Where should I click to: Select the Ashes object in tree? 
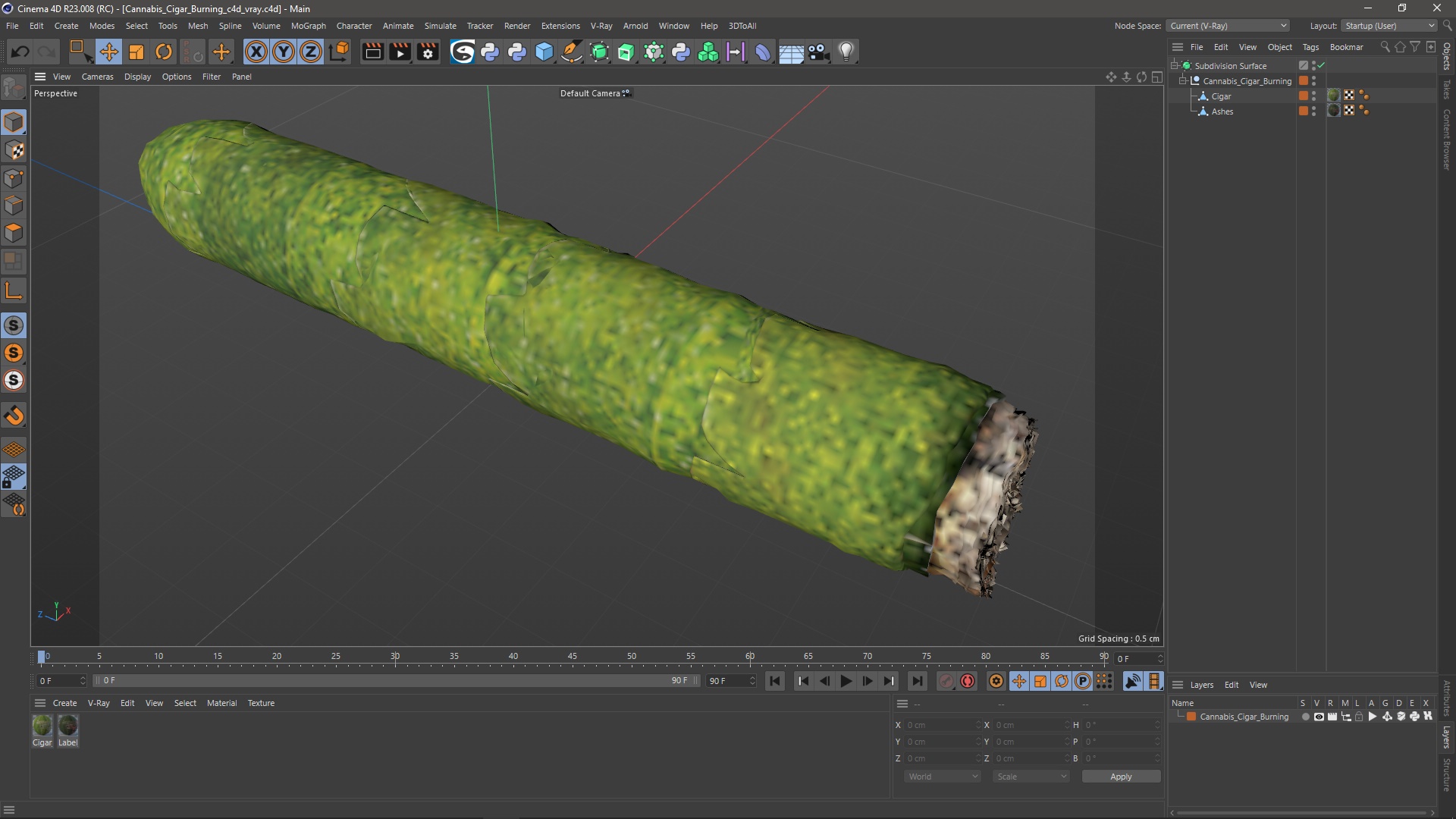coord(1222,111)
